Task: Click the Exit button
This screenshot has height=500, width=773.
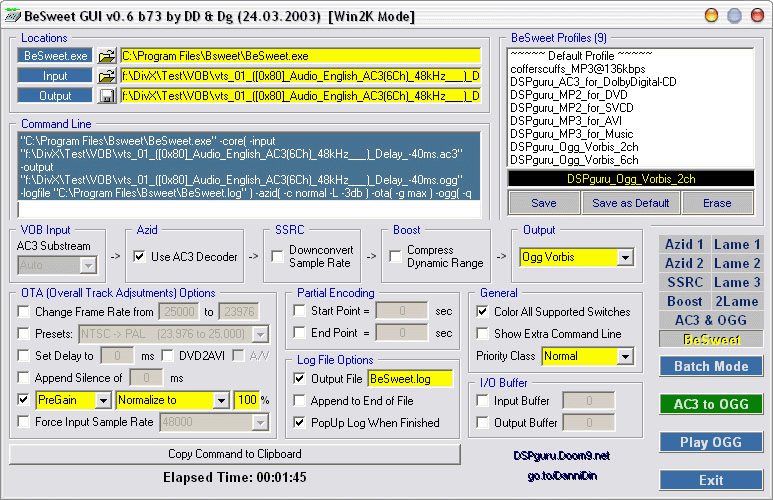Action: (711, 480)
